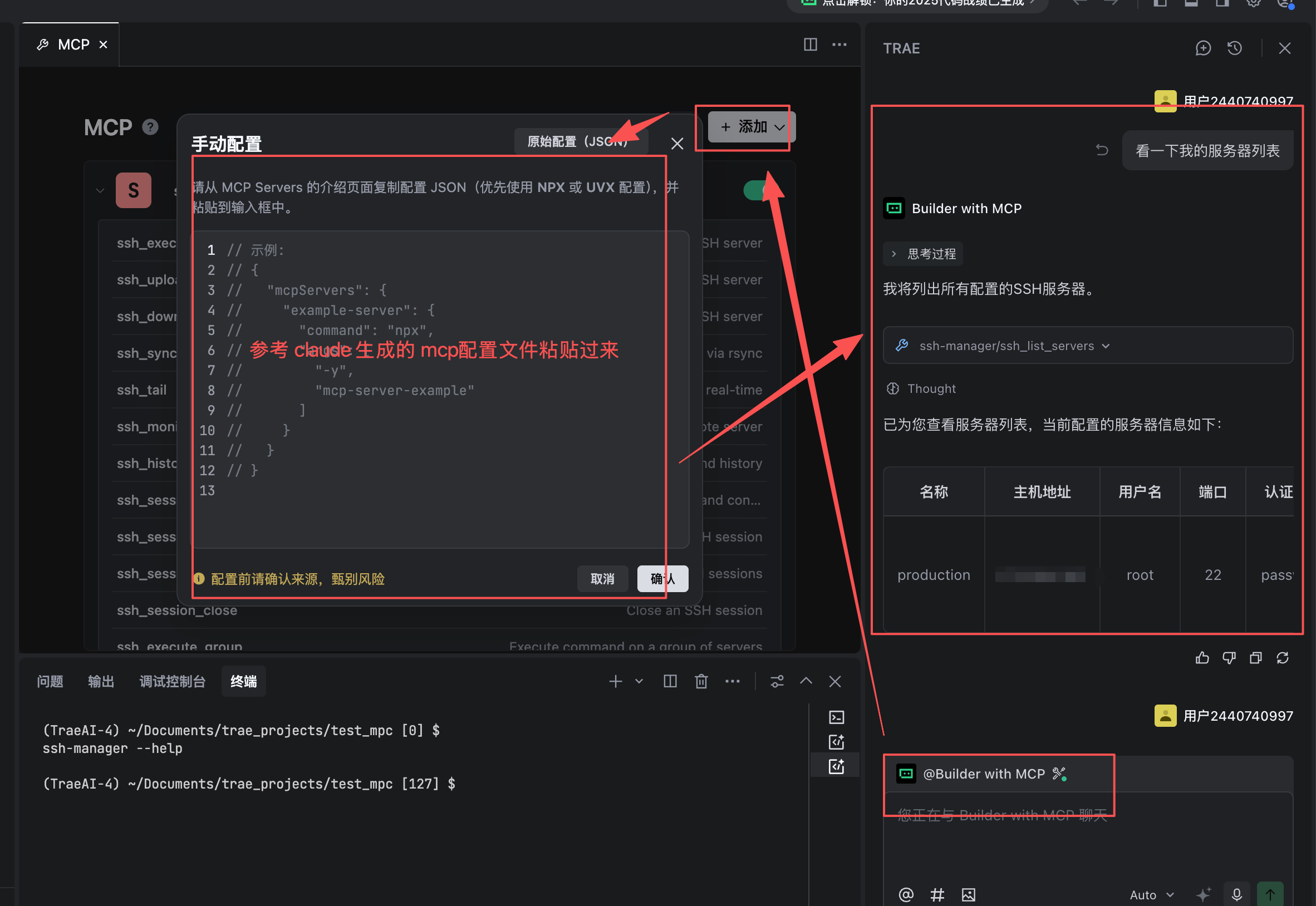Open the 添加 dropdown button
The image size is (1316, 906).
pos(751,126)
